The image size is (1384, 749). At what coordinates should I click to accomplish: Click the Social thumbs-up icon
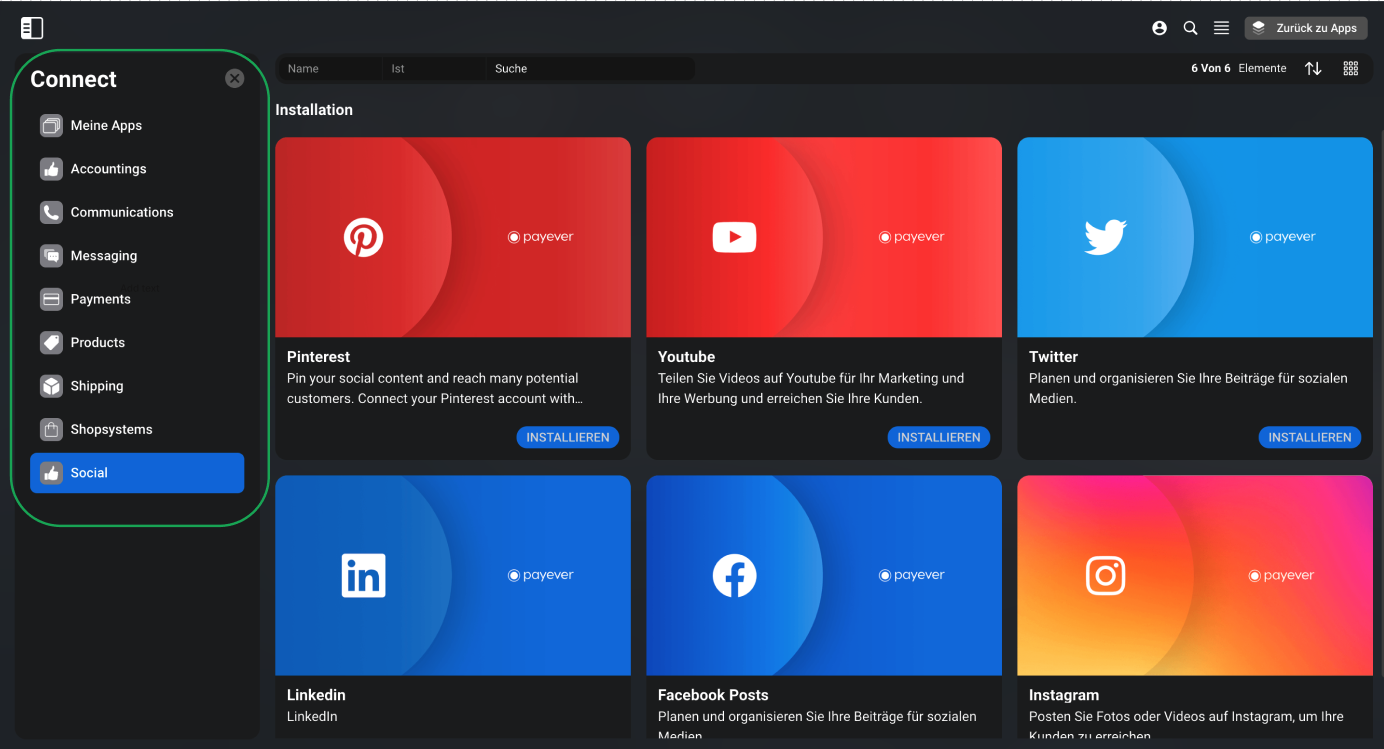pos(51,473)
